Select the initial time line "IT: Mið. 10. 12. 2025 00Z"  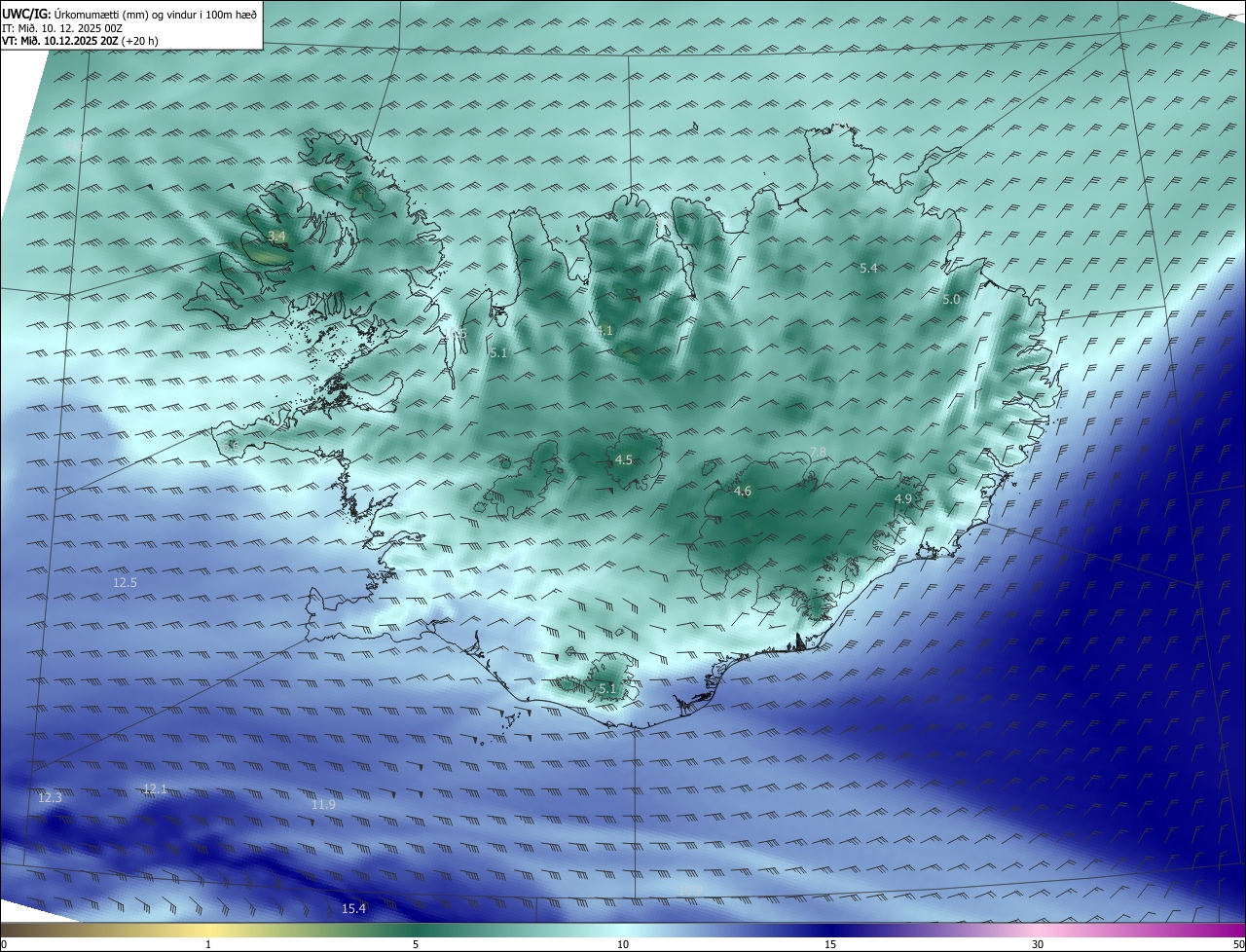pos(61,28)
